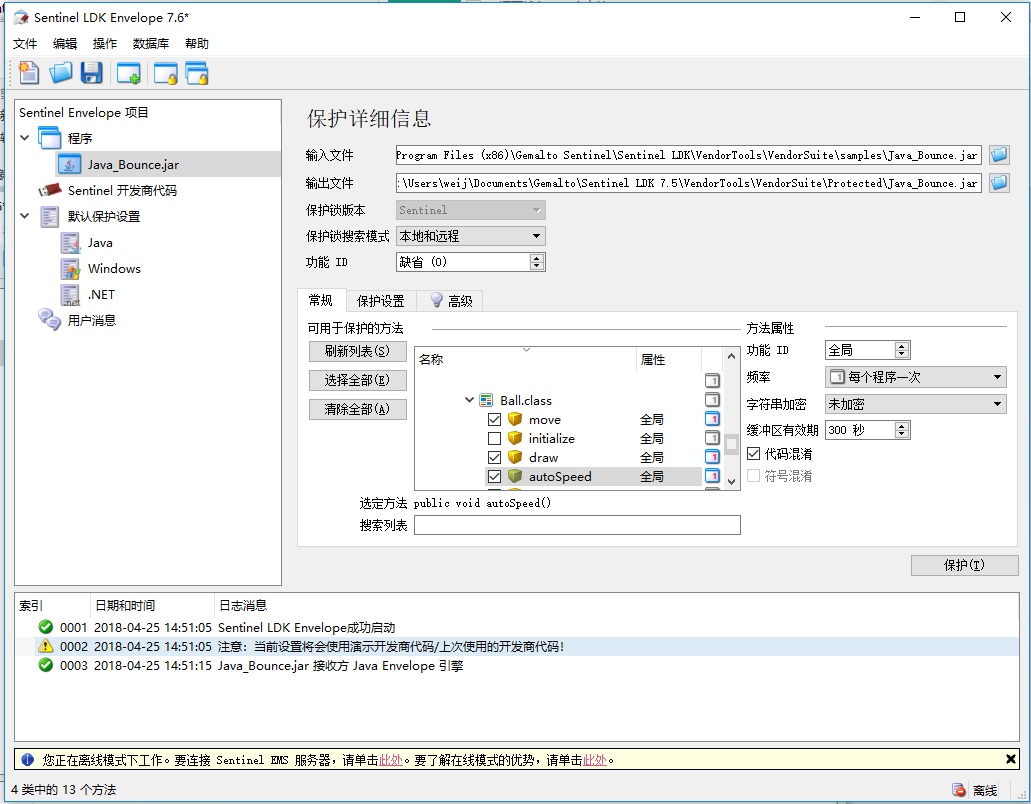Toggle the 代码混淆 checkbox
1031x804 pixels.
(x=754, y=454)
